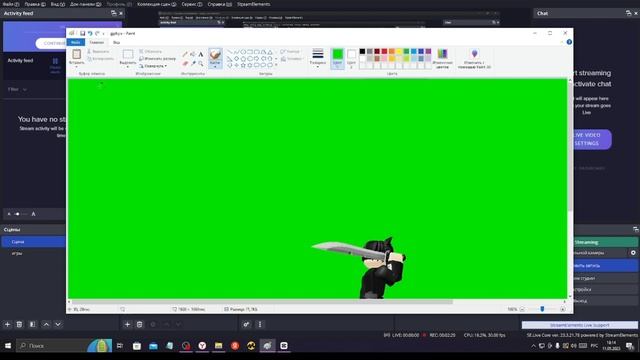Open Edit colors in Paint
Image resolution: width=640 pixels, height=360 pixels.
point(442,58)
